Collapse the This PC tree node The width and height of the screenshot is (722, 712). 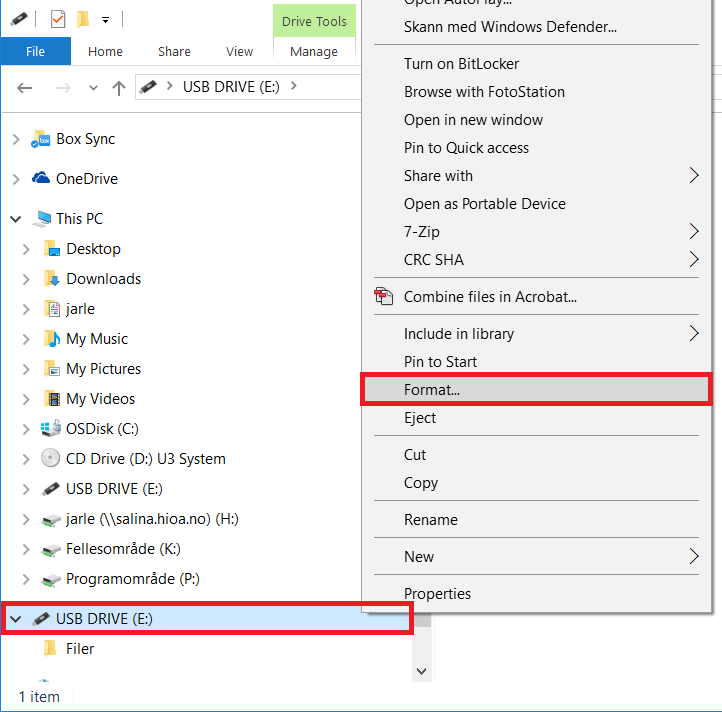(16, 219)
